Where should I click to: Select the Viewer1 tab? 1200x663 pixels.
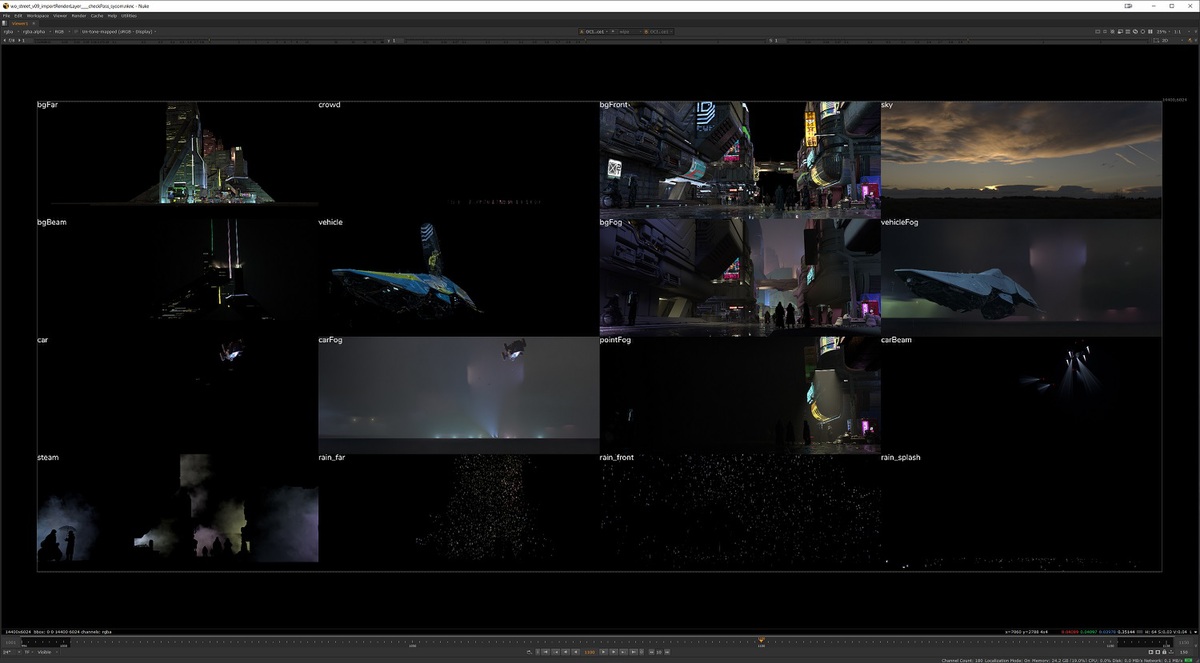[20, 23]
